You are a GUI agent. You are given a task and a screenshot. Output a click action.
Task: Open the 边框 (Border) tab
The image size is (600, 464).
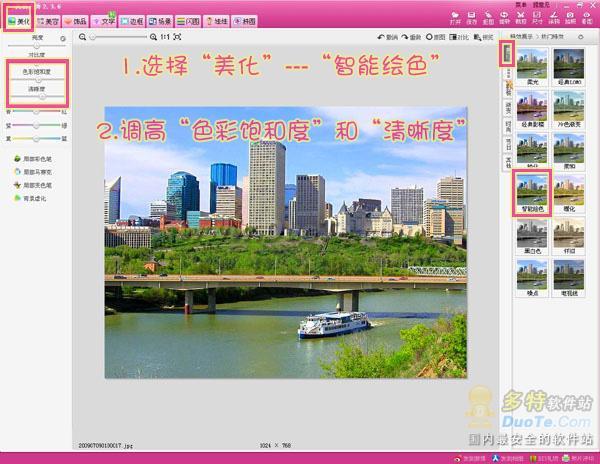pyautogui.click(x=132, y=21)
